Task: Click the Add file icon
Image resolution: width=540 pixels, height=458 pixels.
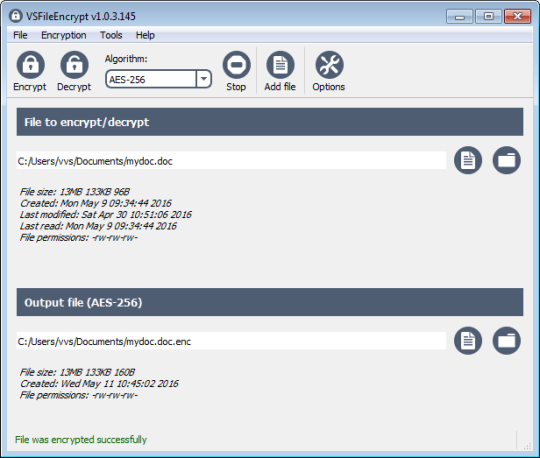Action: [280, 65]
